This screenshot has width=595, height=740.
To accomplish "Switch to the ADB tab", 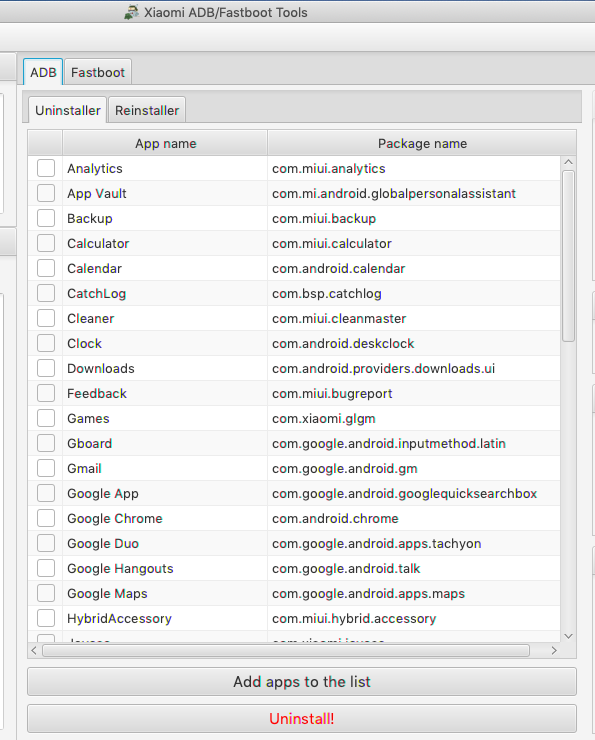I will (x=43, y=72).
